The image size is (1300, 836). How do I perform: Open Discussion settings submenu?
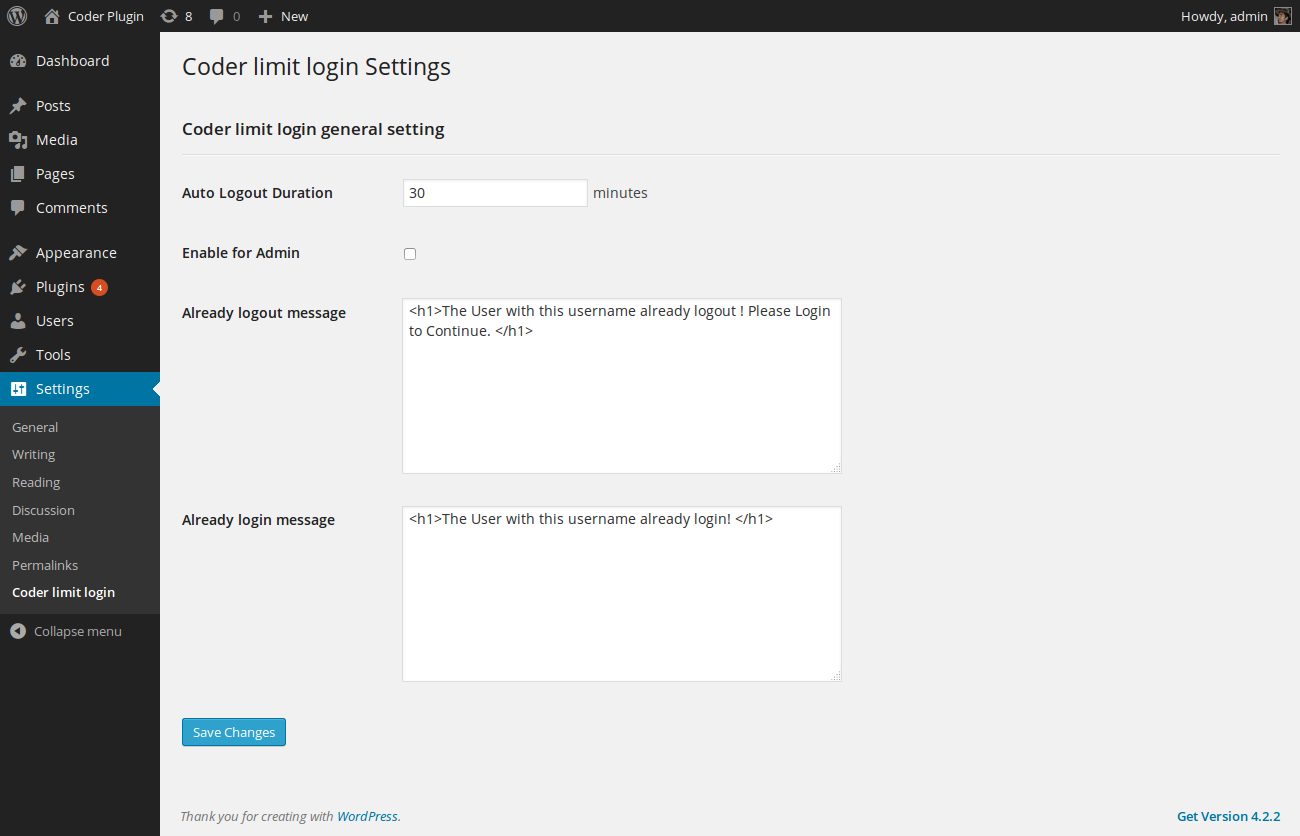(x=43, y=510)
